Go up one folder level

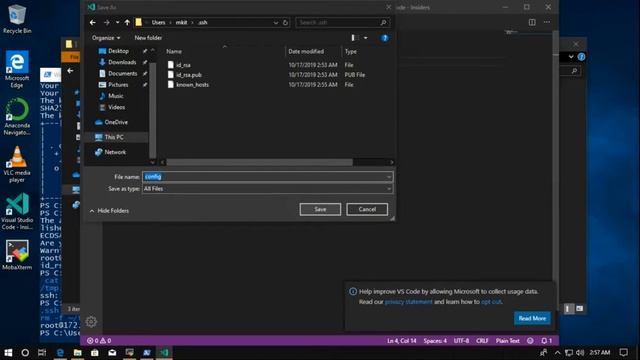[x=127, y=22]
